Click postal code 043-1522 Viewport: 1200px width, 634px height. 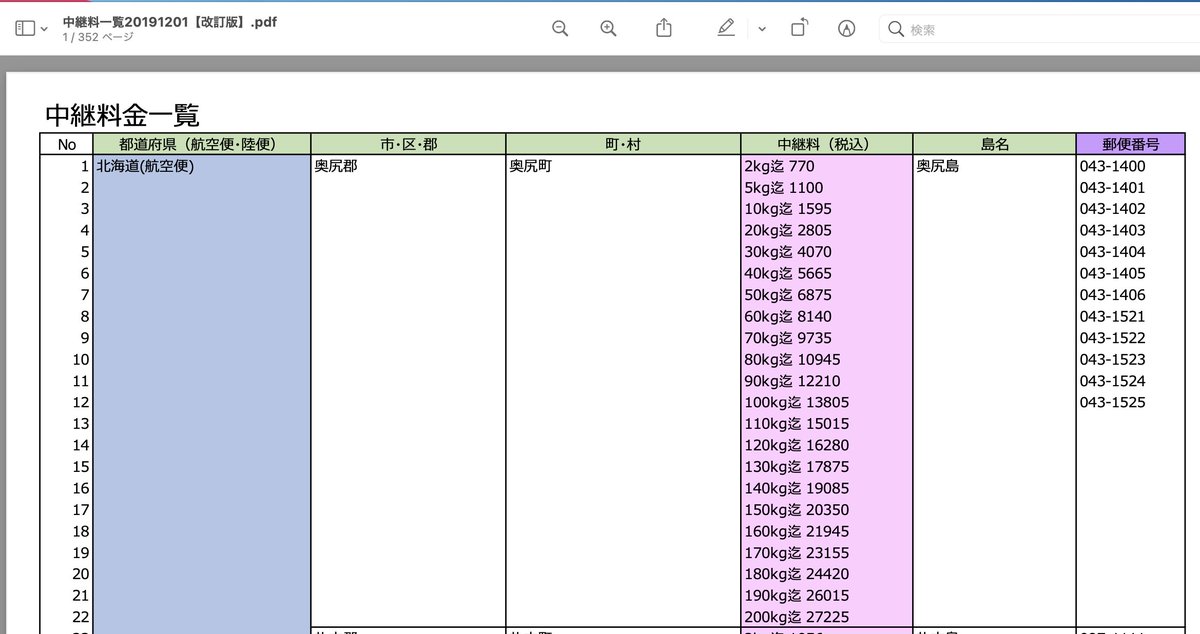pyautogui.click(x=1113, y=338)
